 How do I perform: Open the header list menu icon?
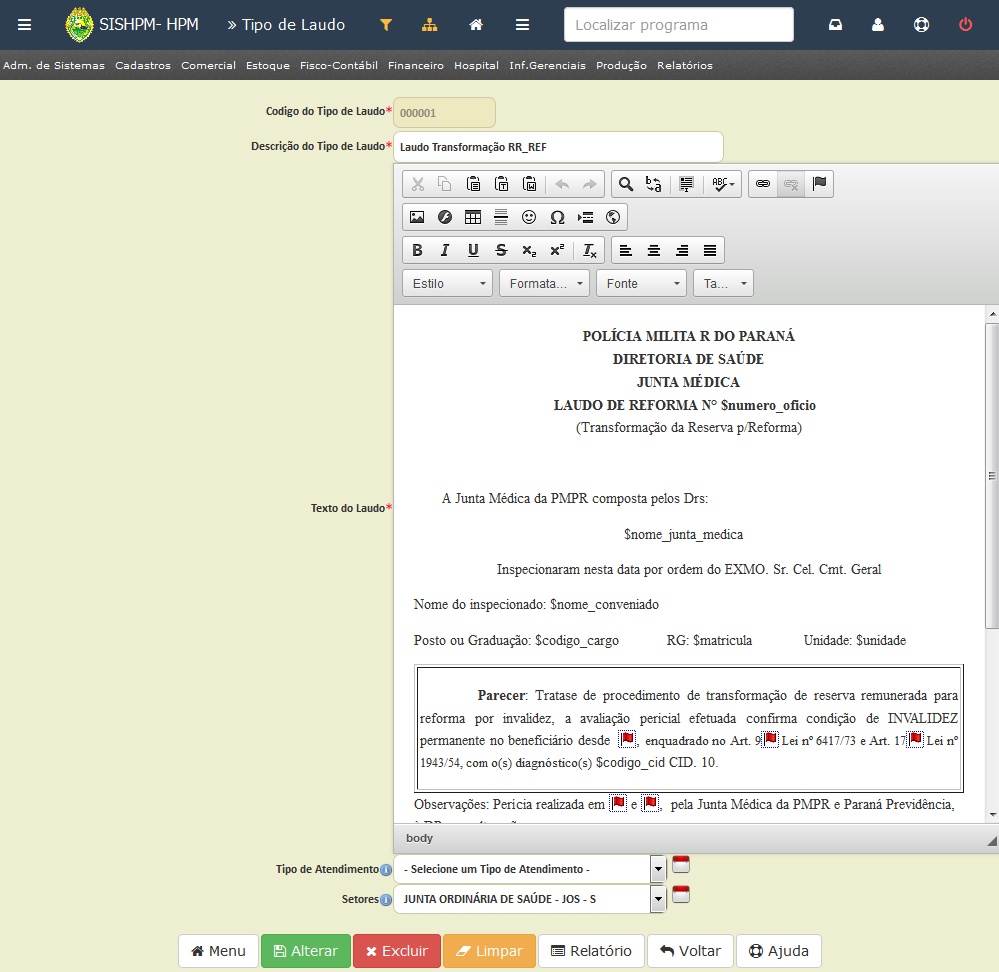pos(522,25)
